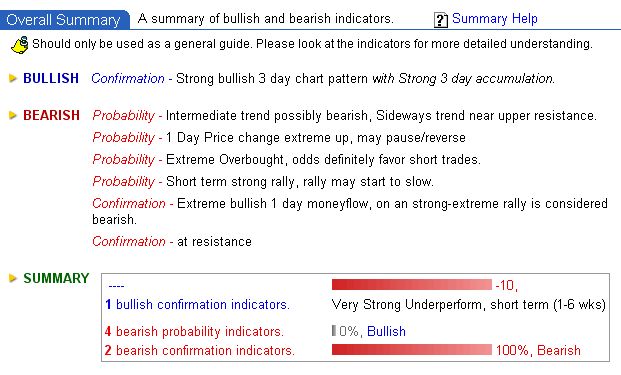621x375 pixels.
Task: Click the 0% Bullish gray bar marker
Action: click(334, 331)
